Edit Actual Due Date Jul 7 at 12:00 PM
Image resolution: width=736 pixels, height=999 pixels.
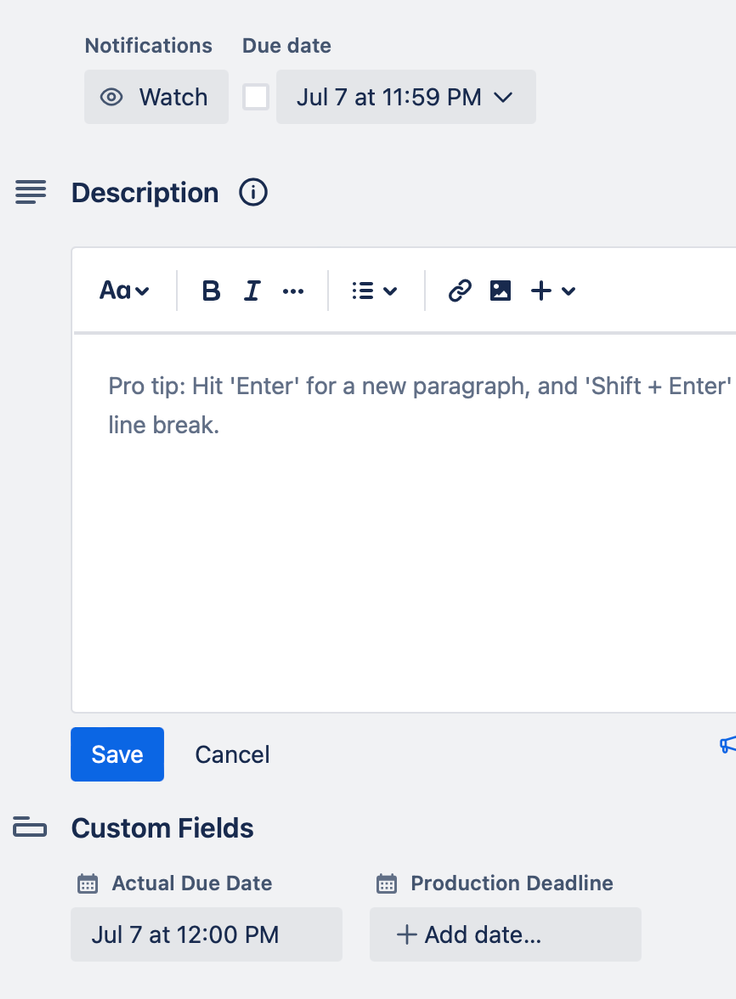click(x=206, y=935)
